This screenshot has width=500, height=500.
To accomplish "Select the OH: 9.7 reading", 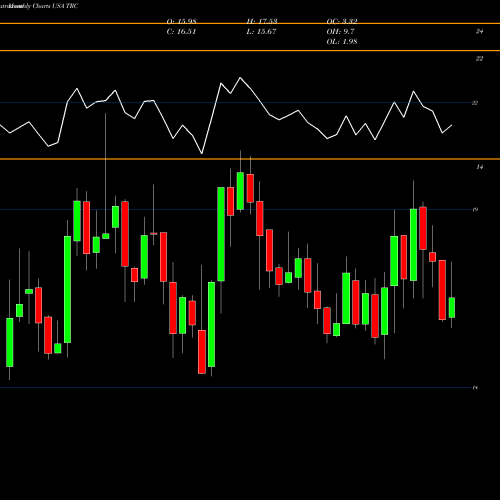I will pos(340,32).
